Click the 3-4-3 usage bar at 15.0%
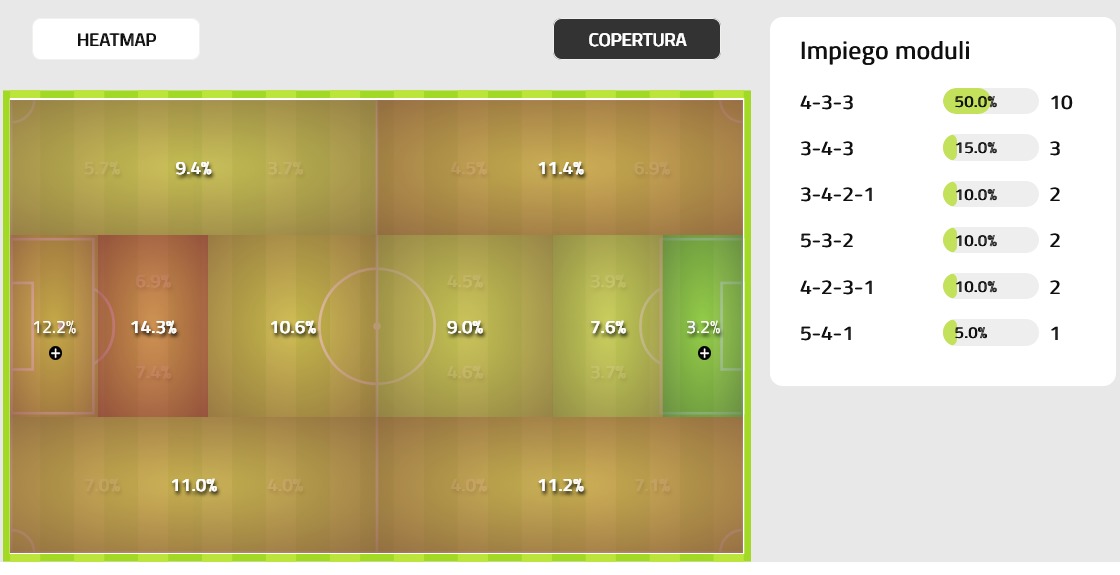This screenshot has height=575, width=1120. 990,148
